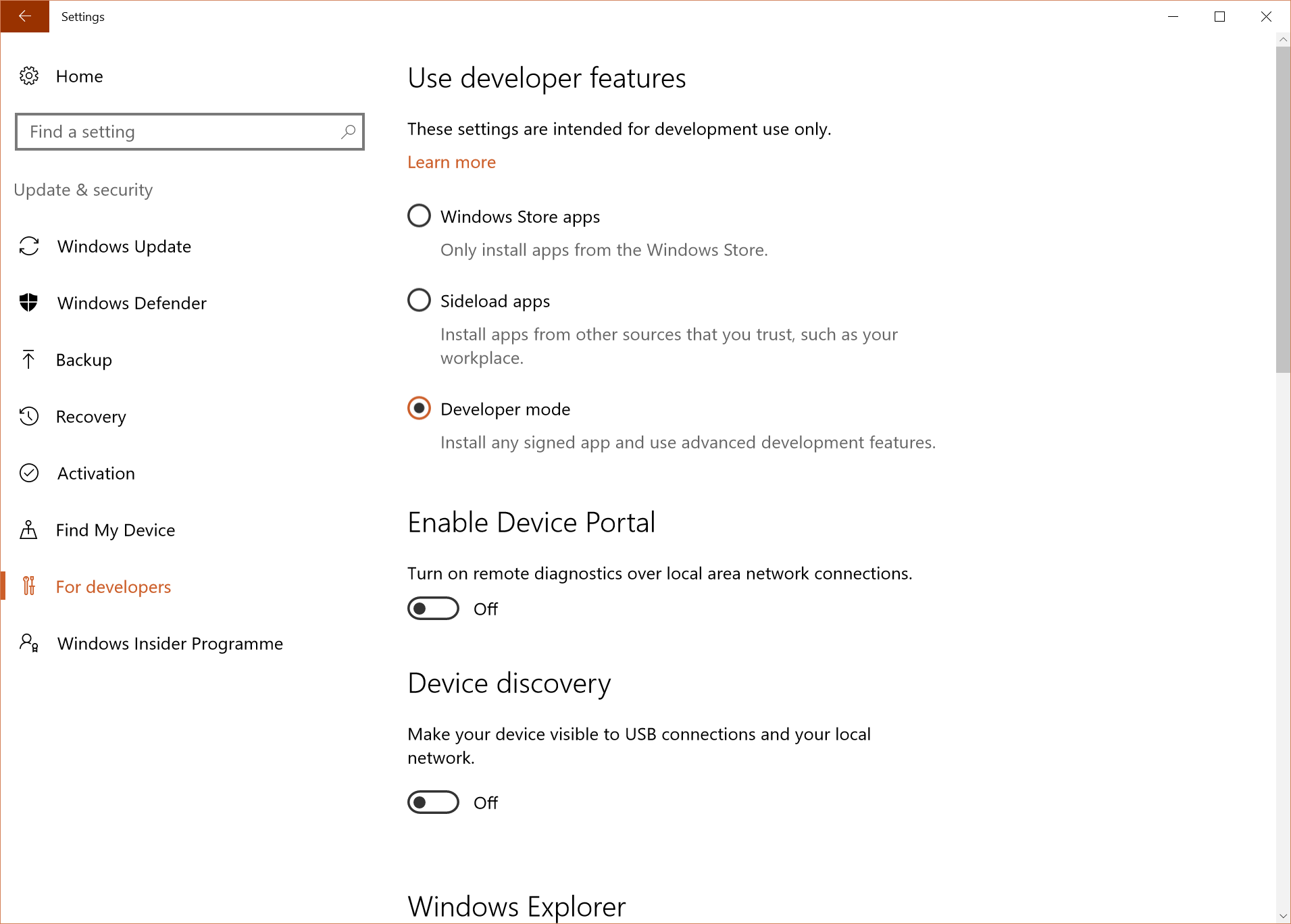Enable the Device Portal toggle

point(433,608)
